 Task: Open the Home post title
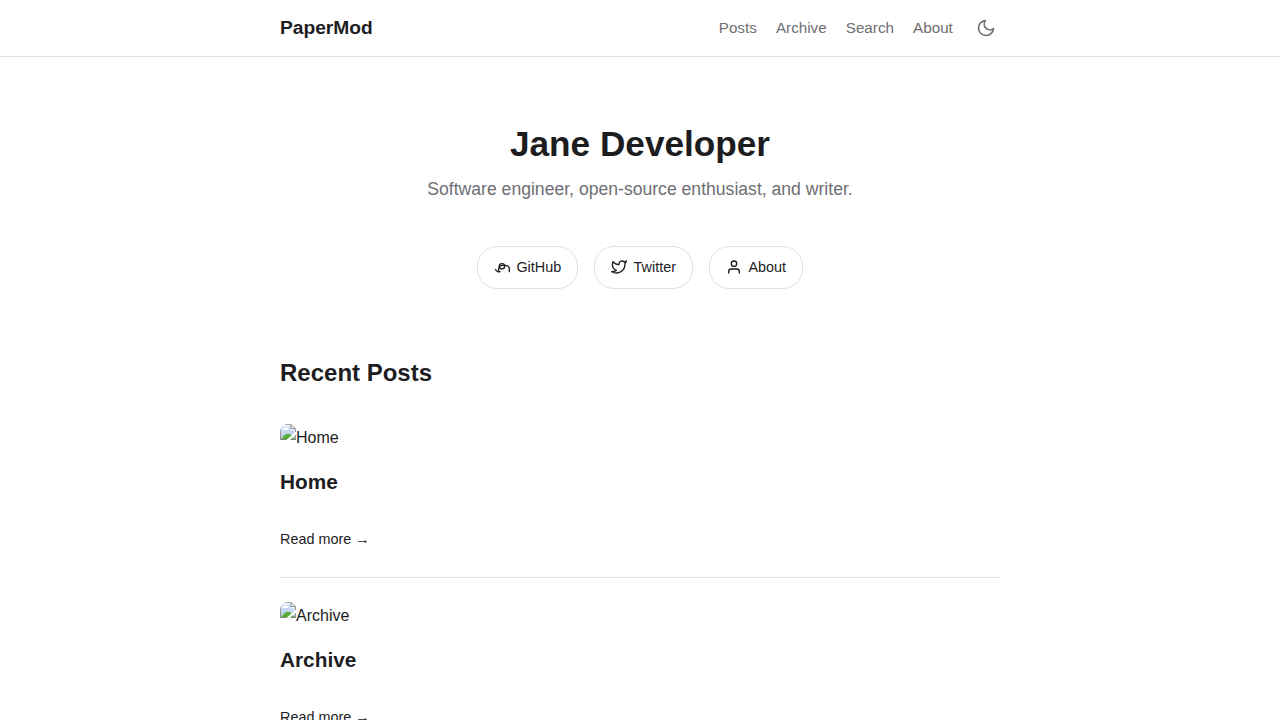click(x=309, y=482)
